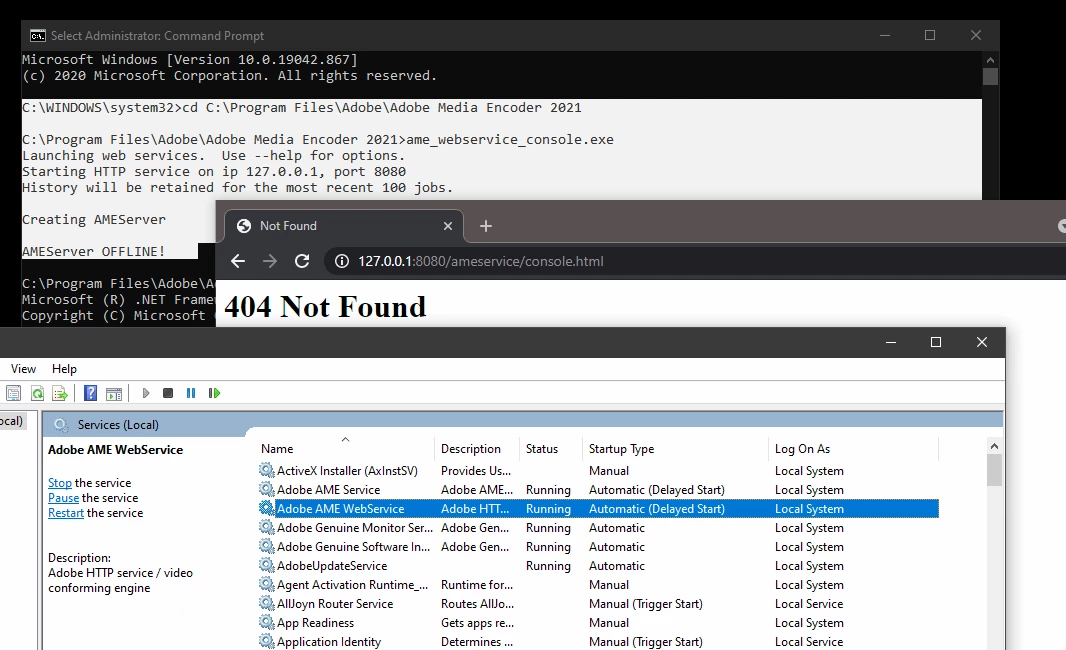
Task: Click Command Prompt scrollbar thumb
Action: [x=991, y=76]
